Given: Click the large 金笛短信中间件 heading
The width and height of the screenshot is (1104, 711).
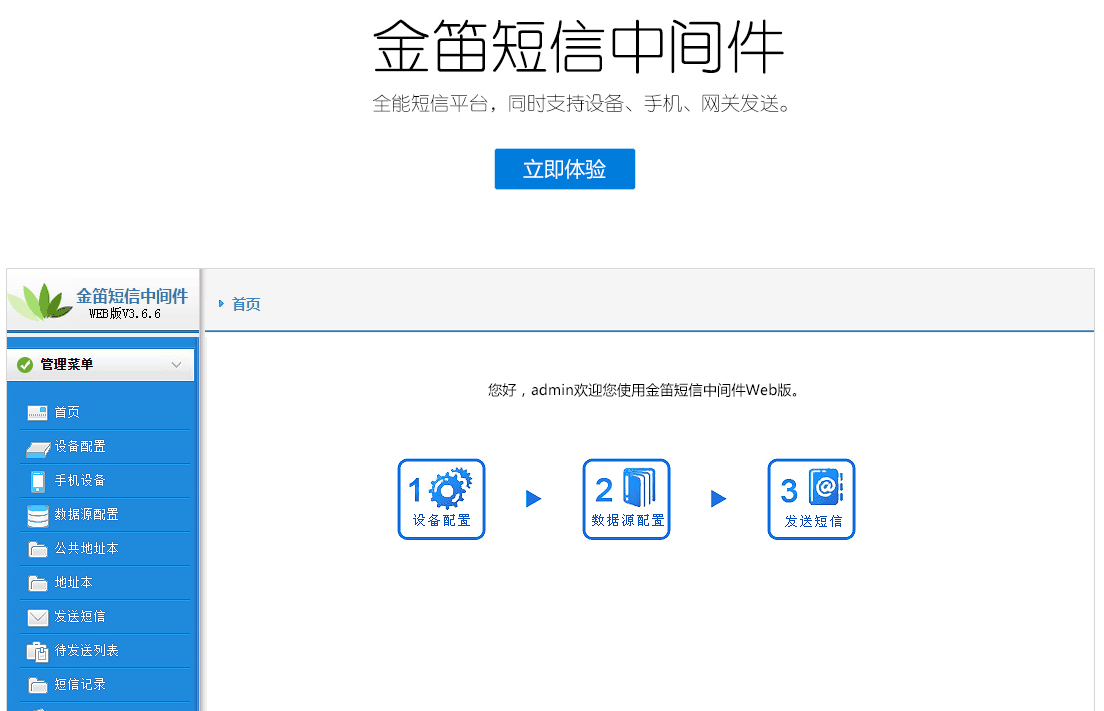Looking at the screenshot, I should point(579,46).
